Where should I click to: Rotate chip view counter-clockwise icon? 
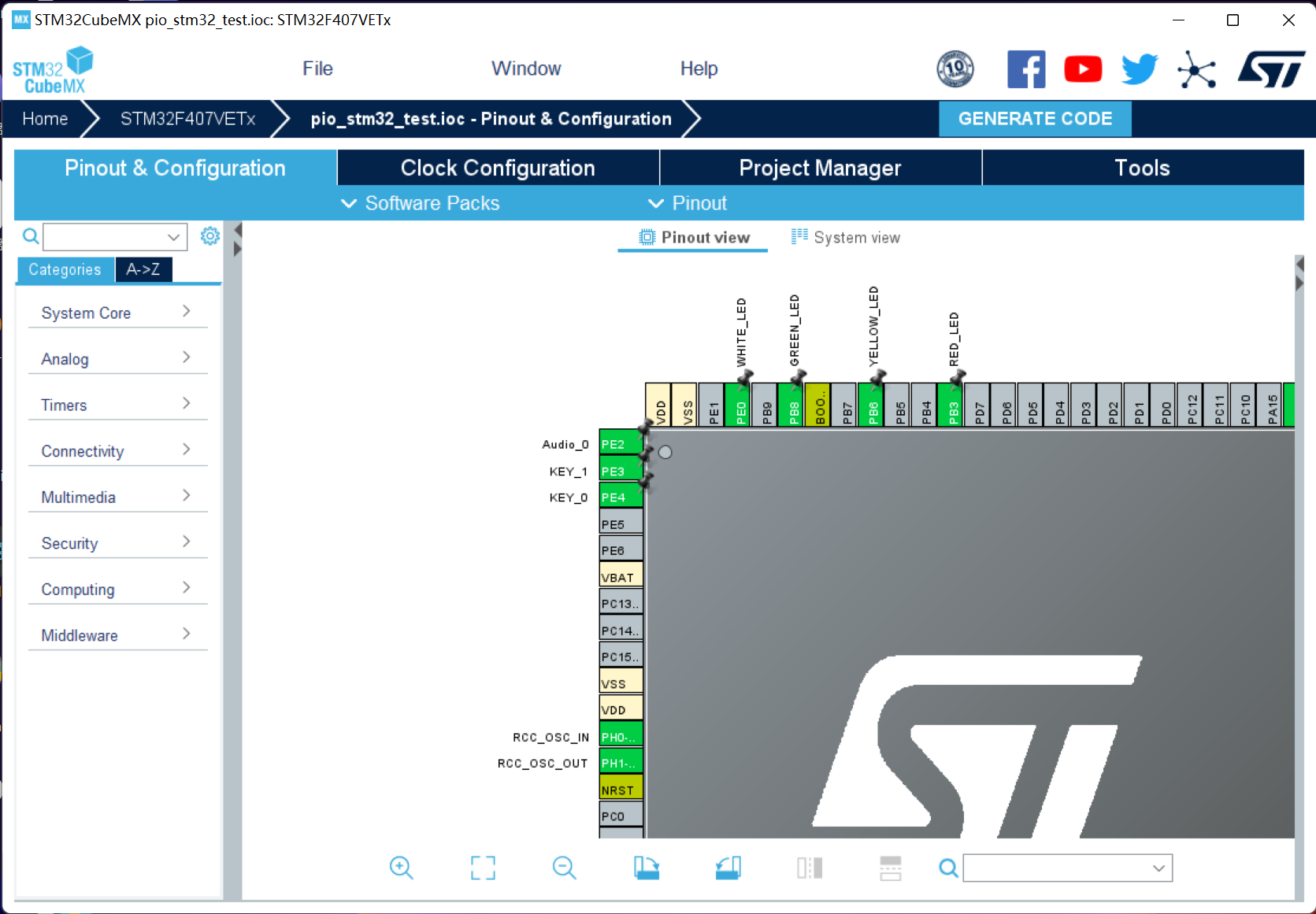coord(728,868)
